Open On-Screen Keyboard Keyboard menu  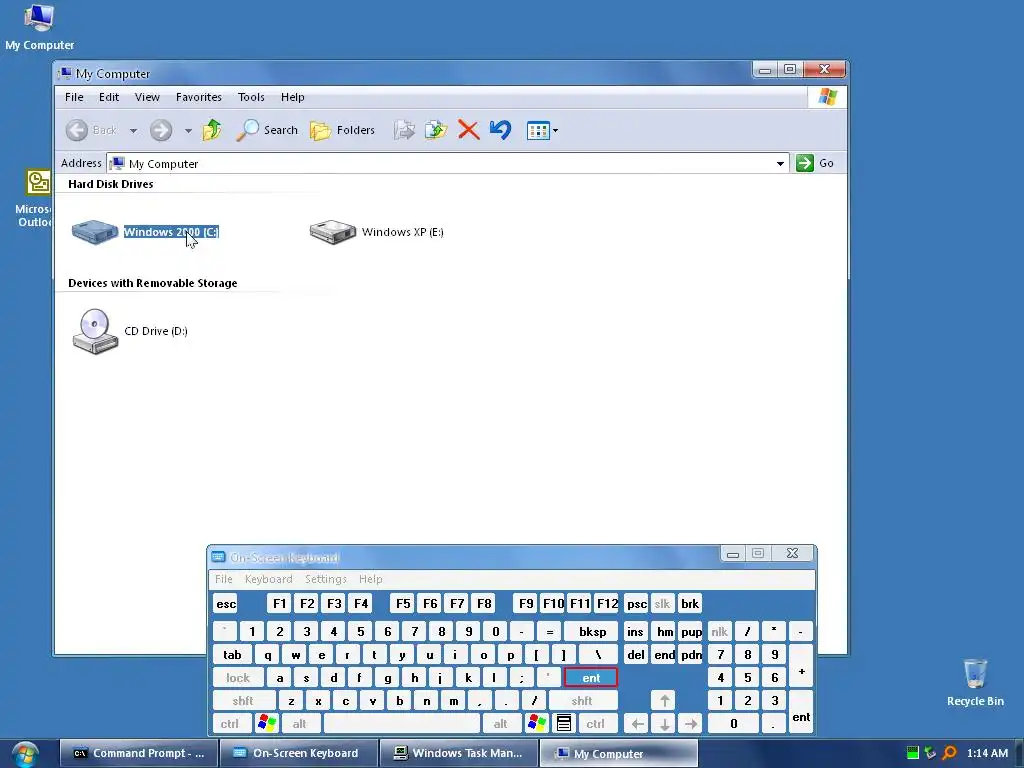(268, 579)
